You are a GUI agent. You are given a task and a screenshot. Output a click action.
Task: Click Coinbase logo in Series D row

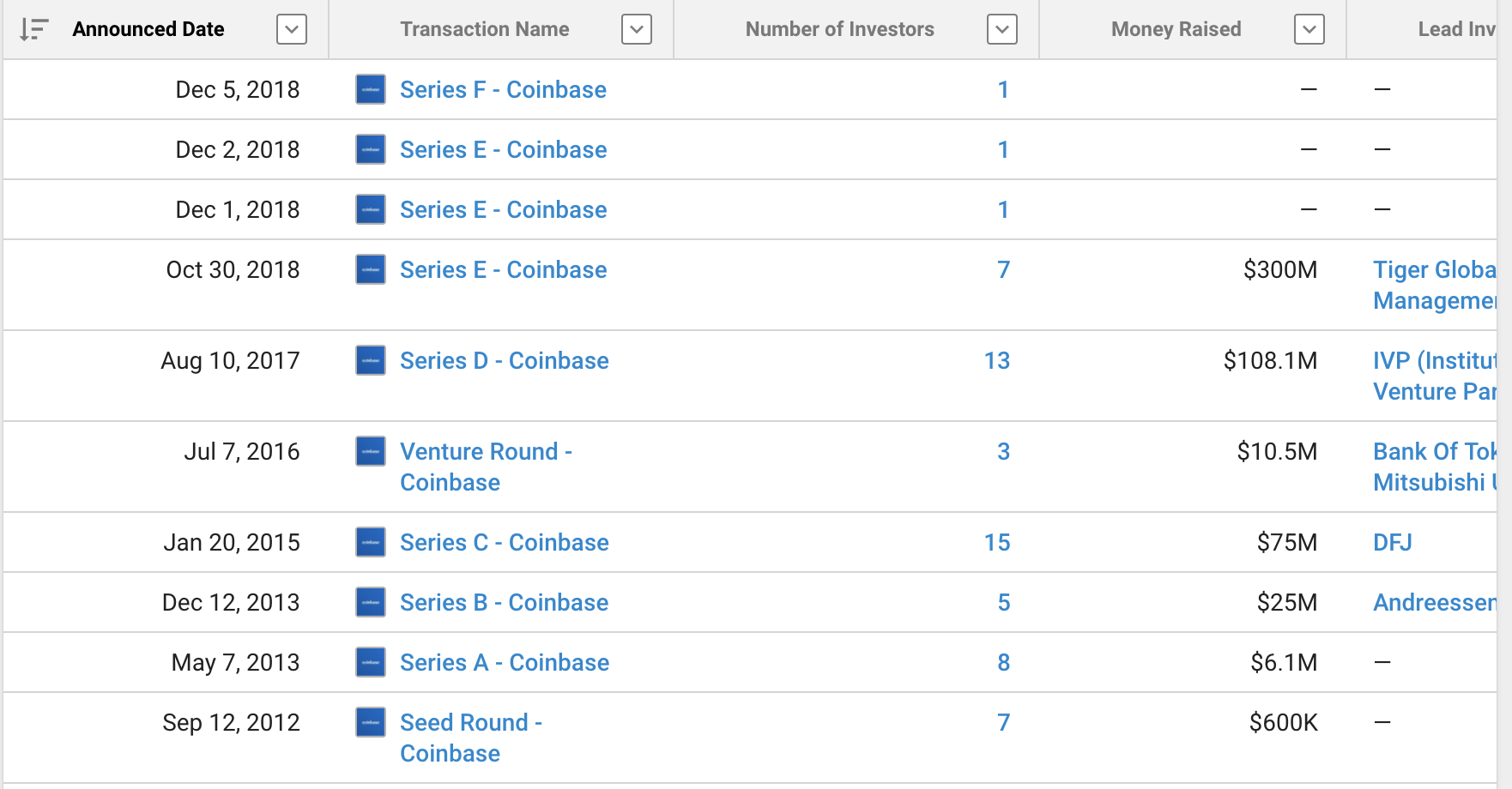[371, 360]
